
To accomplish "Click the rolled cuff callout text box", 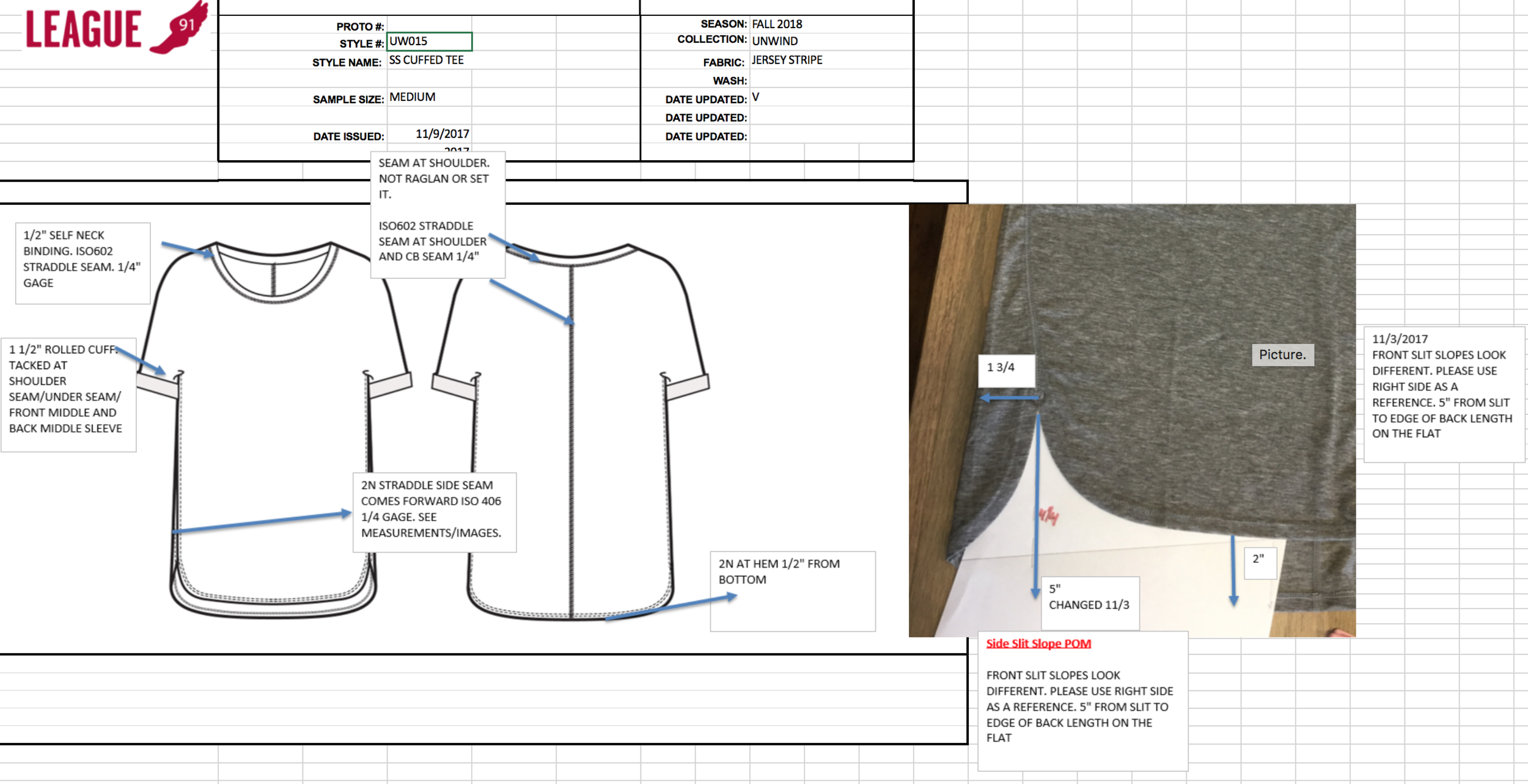I will point(67,394).
